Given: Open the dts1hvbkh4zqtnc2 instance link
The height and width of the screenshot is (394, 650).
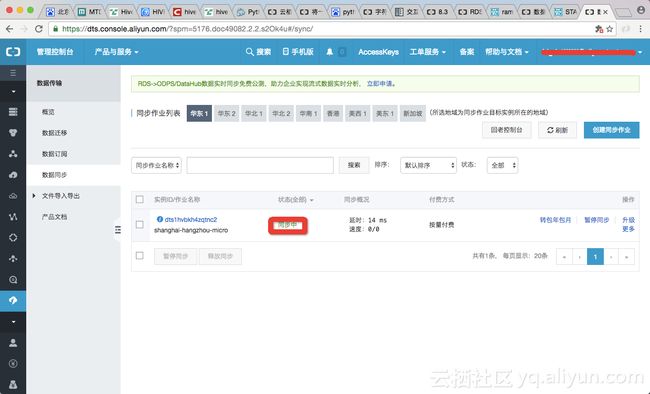Looking at the screenshot, I should coord(191,219).
